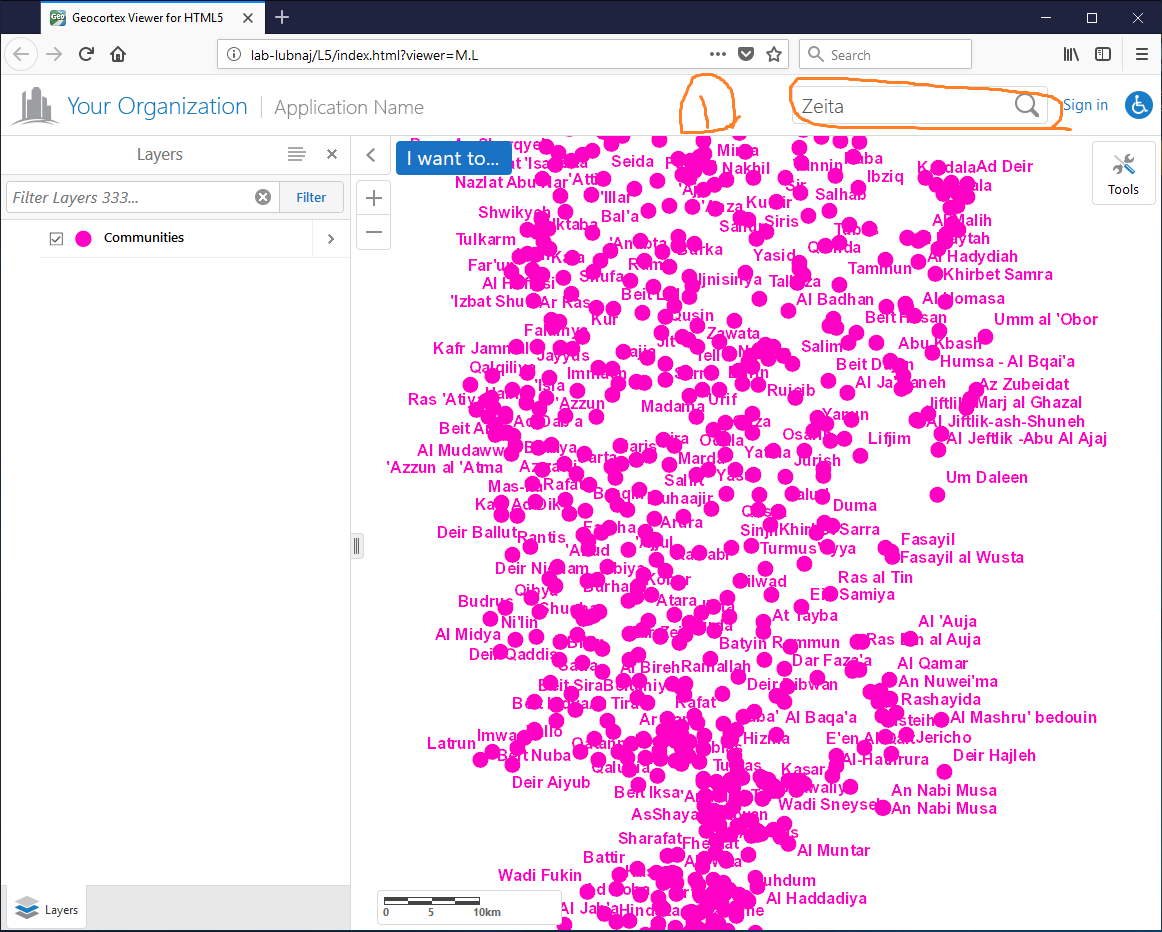Click the address bar URL
This screenshot has height=932, width=1162.
click(364, 55)
